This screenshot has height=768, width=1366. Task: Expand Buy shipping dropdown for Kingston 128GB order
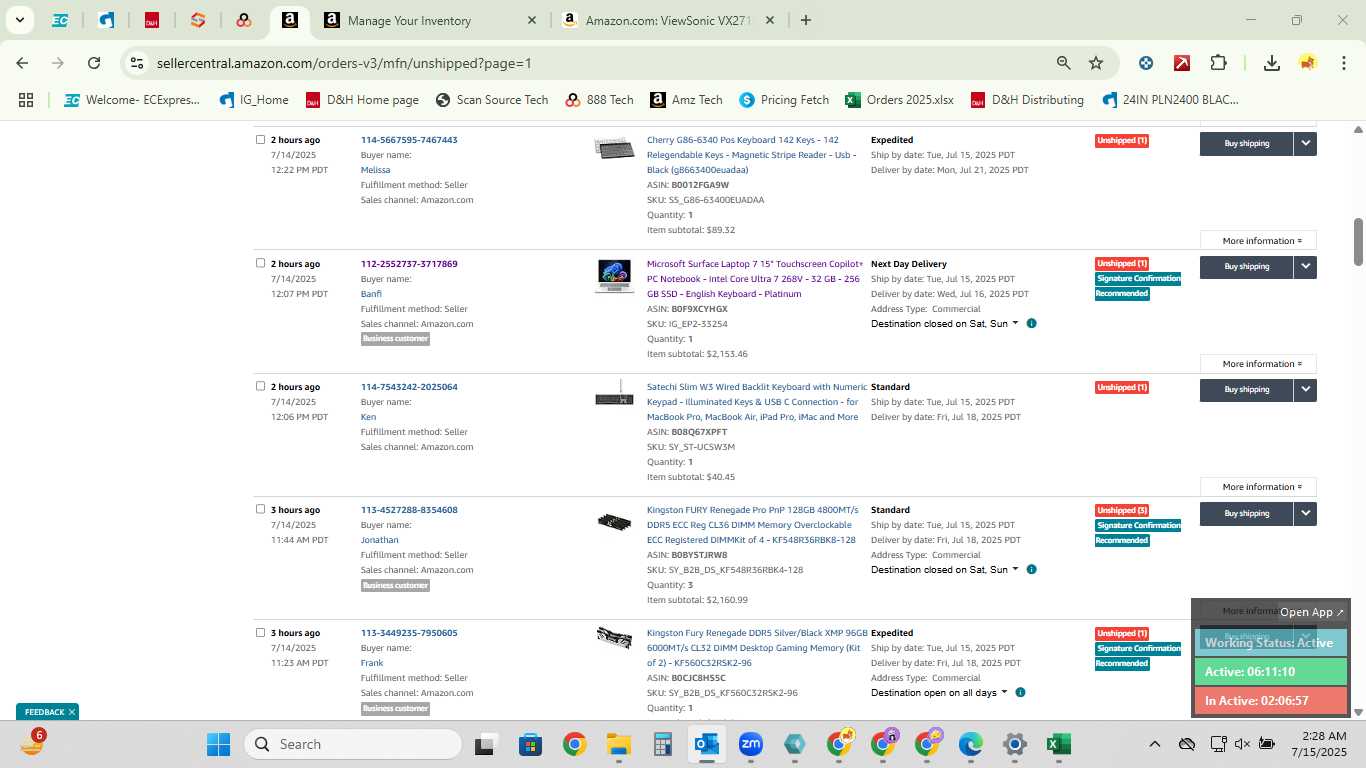[x=1305, y=513]
